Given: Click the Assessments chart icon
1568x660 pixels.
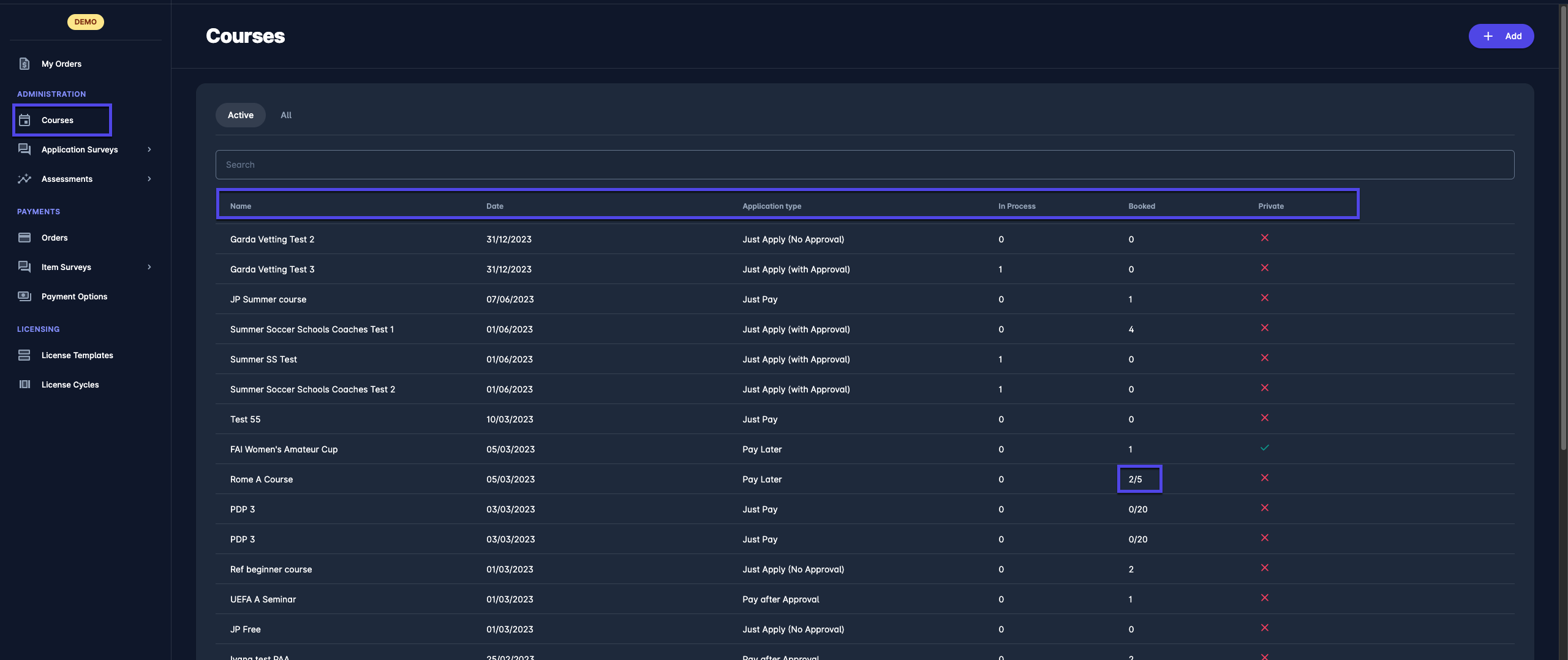Looking at the screenshot, I should point(24,179).
